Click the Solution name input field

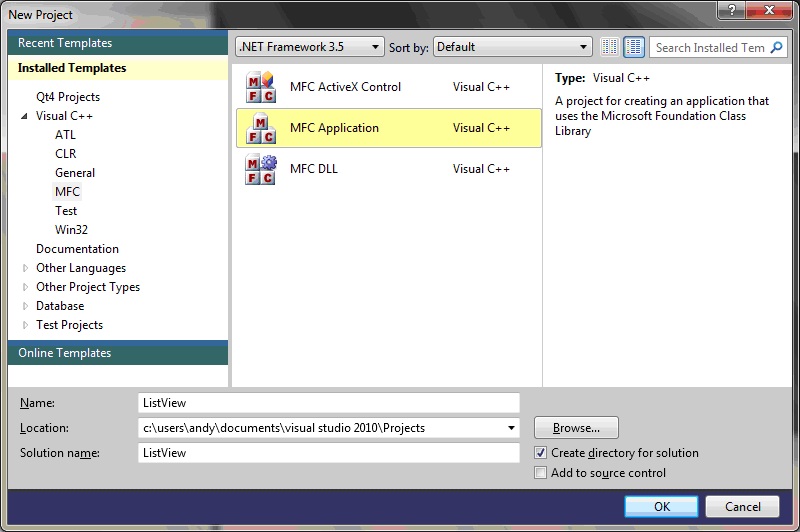329,453
